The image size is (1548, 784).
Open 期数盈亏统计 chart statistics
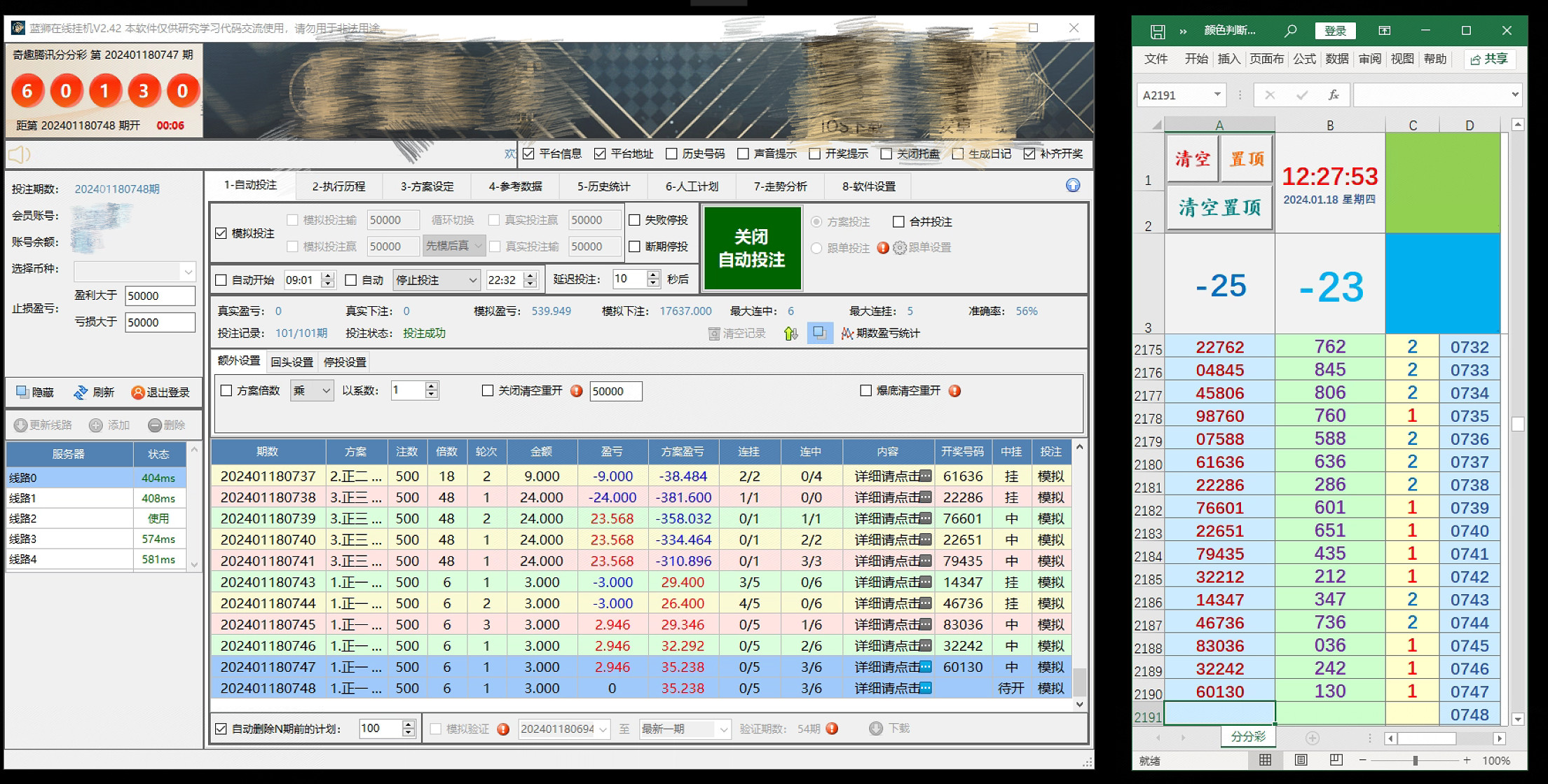pyautogui.click(x=881, y=333)
